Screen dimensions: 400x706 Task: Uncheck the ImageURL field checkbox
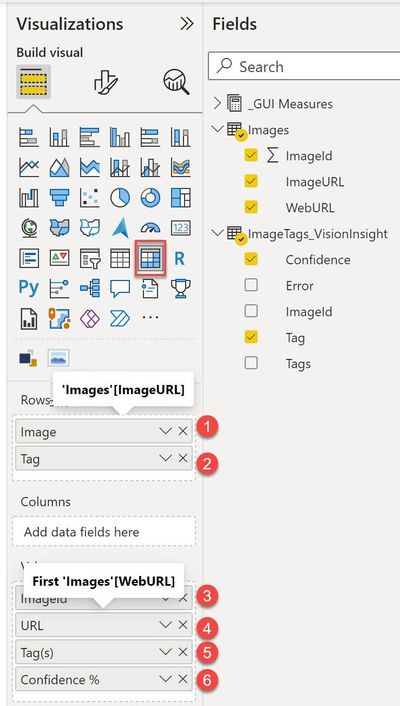pyautogui.click(x=251, y=181)
